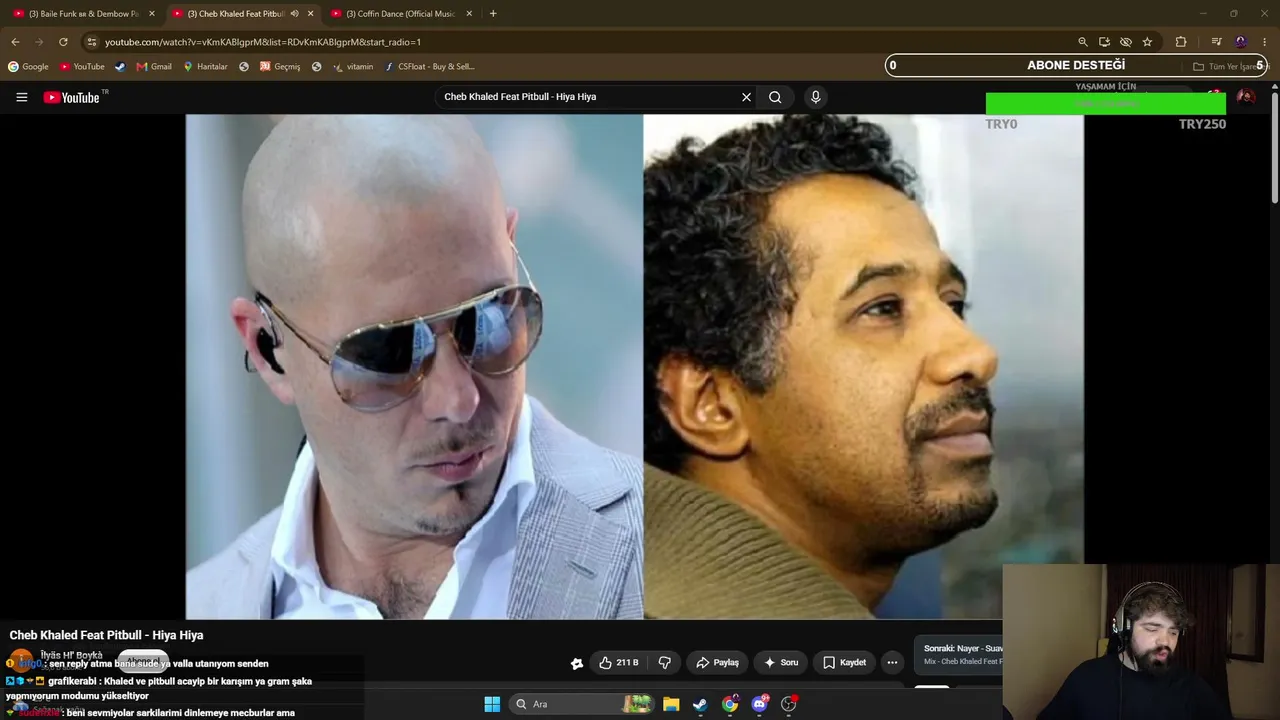Open the Gmail bookmark
The height and width of the screenshot is (720, 1280).
[x=154, y=67]
